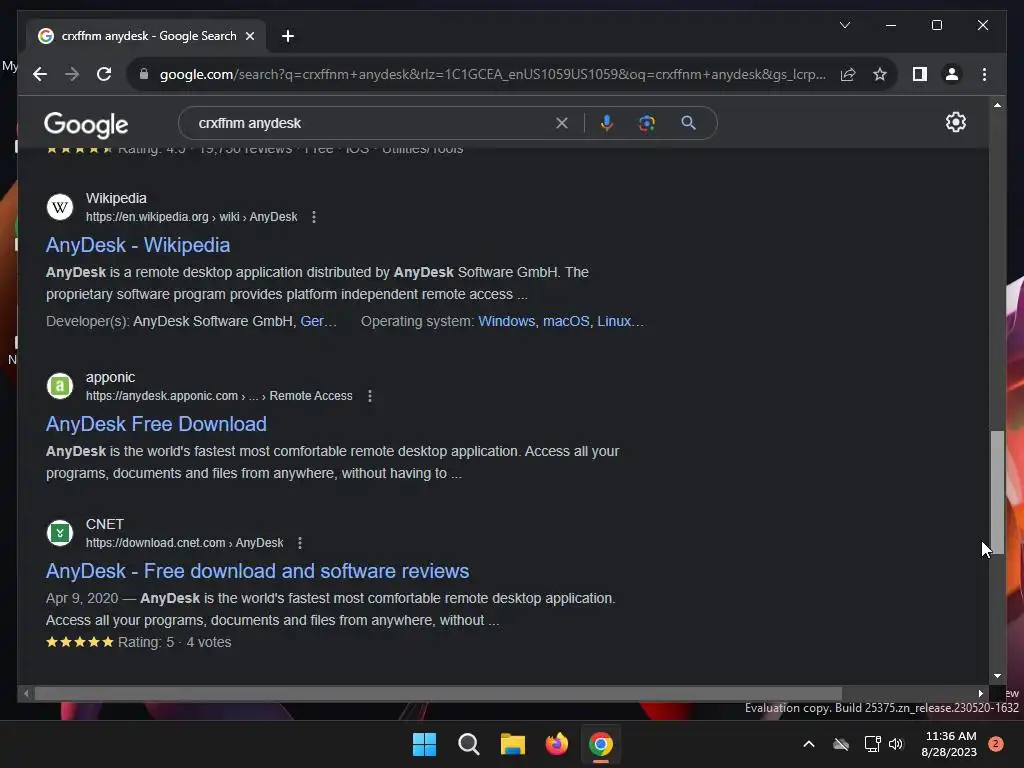The width and height of the screenshot is (1024, 768).
Task: Click the scroll down arrow
Action: click(x=997, y=676)
